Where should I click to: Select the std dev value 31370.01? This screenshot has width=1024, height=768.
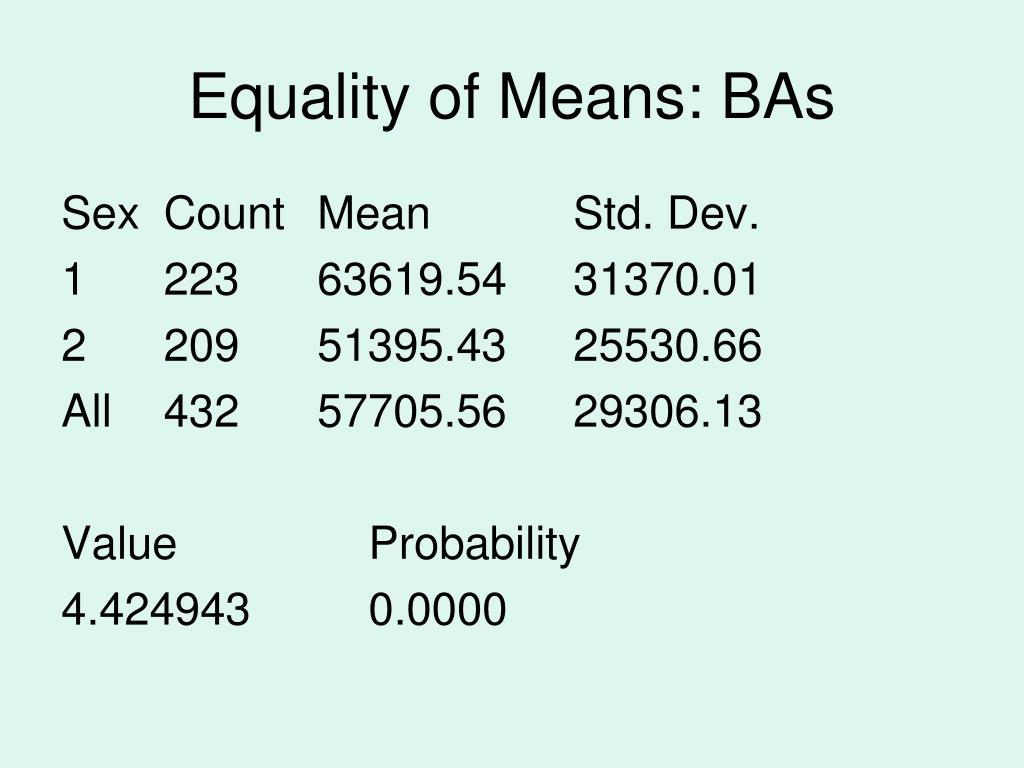(666, 280)
